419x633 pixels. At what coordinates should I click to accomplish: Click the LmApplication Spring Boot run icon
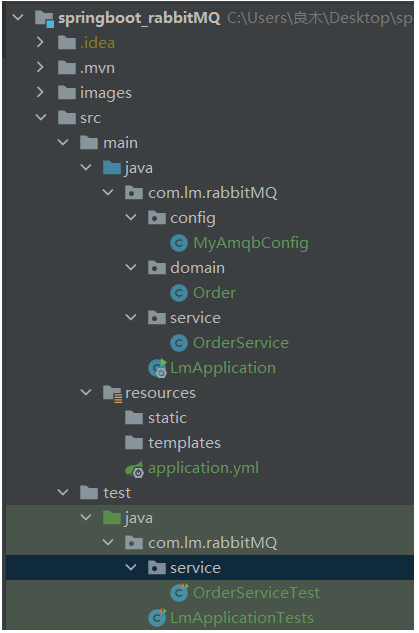pos(157,368)
